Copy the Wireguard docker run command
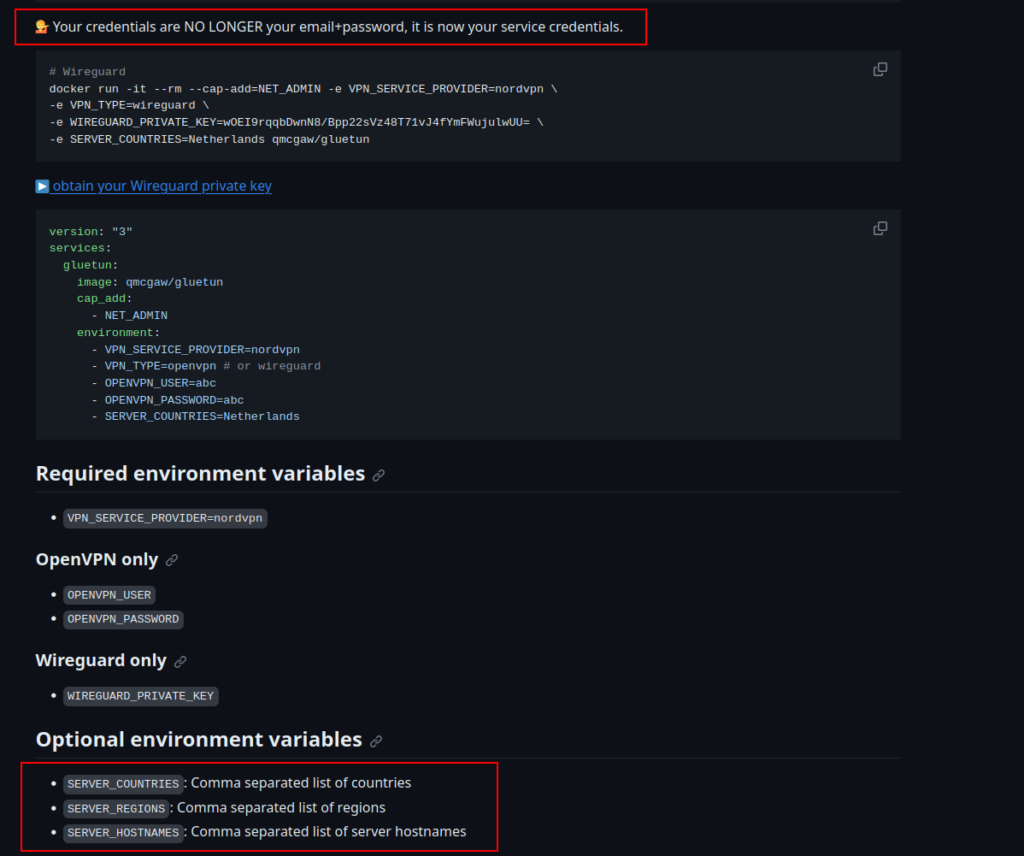 click(880, 69)
